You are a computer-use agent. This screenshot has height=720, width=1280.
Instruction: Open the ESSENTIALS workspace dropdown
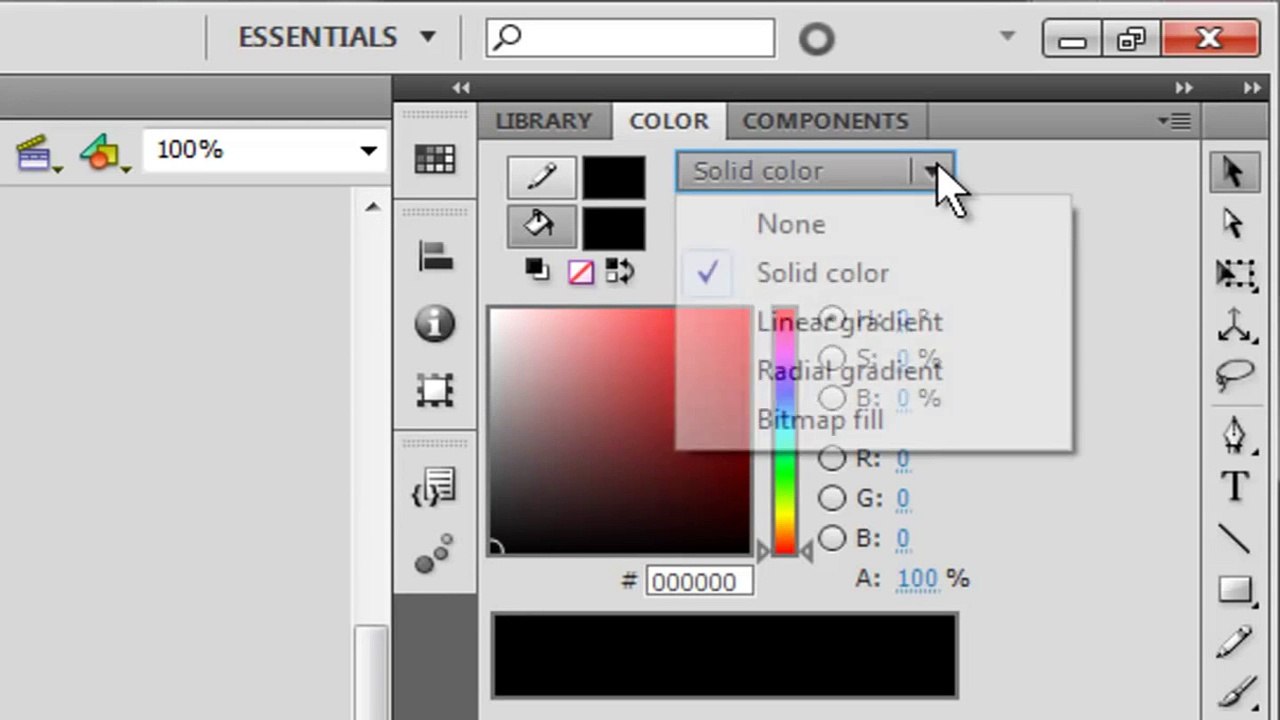pyautogui.click(x=337, y=37)
